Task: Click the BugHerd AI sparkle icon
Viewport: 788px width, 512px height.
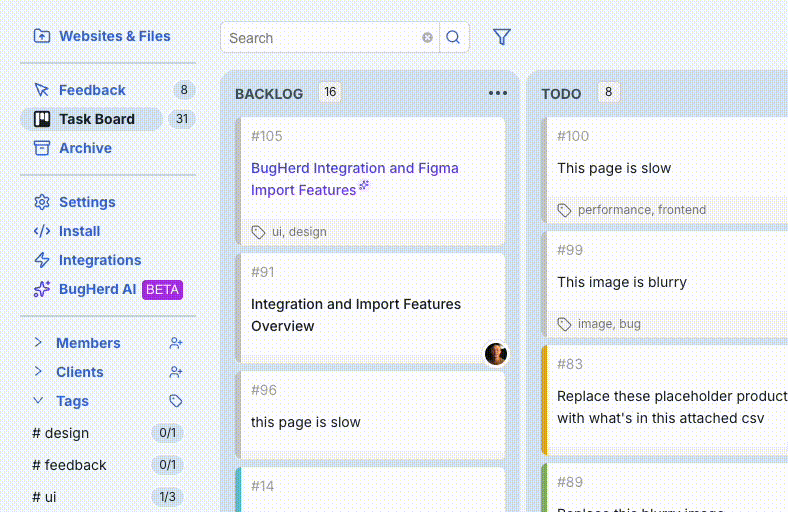Action: (x=42, y=289)
